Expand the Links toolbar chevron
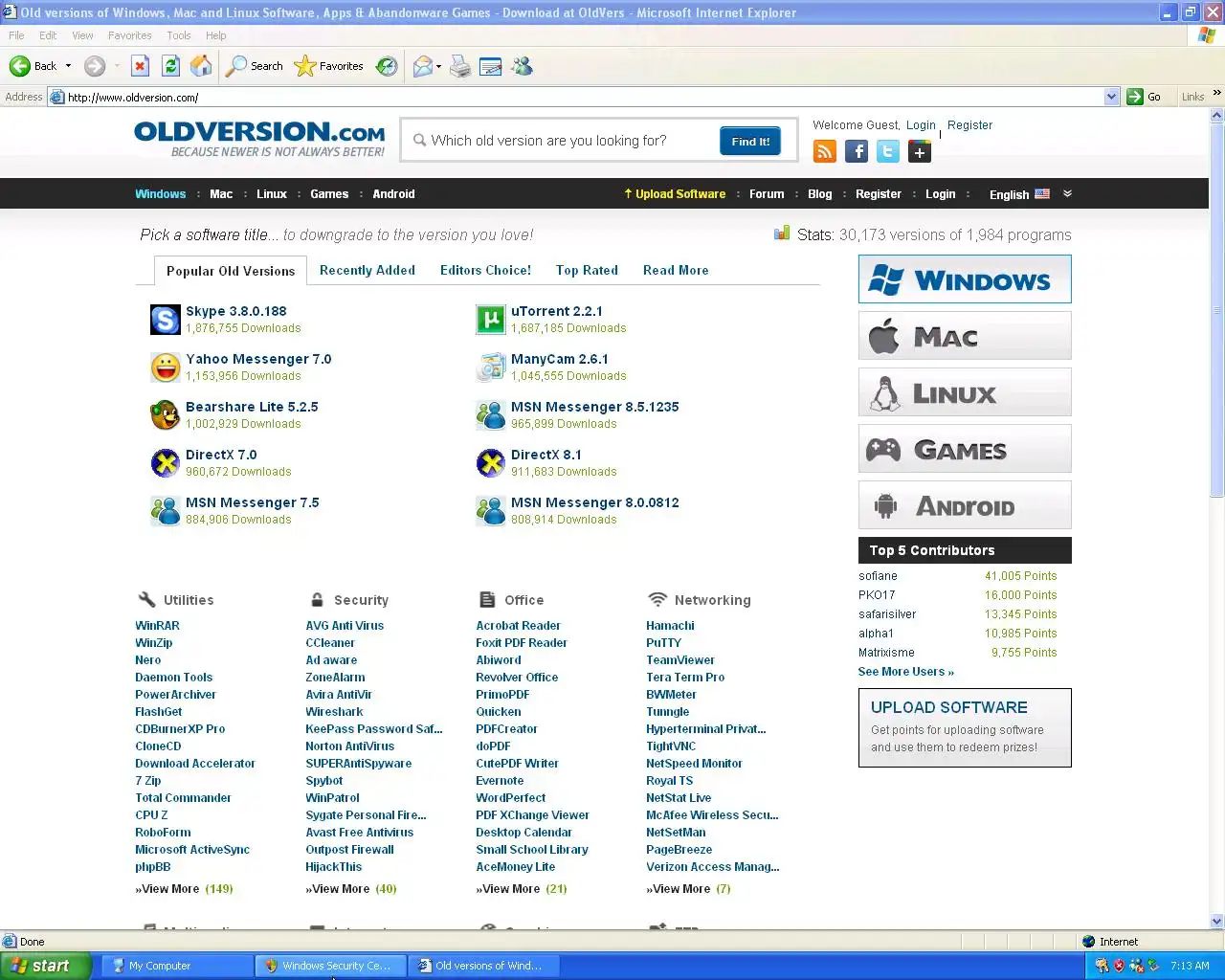The width and height of the screenshot is (1225, 980). [1216, 93]
